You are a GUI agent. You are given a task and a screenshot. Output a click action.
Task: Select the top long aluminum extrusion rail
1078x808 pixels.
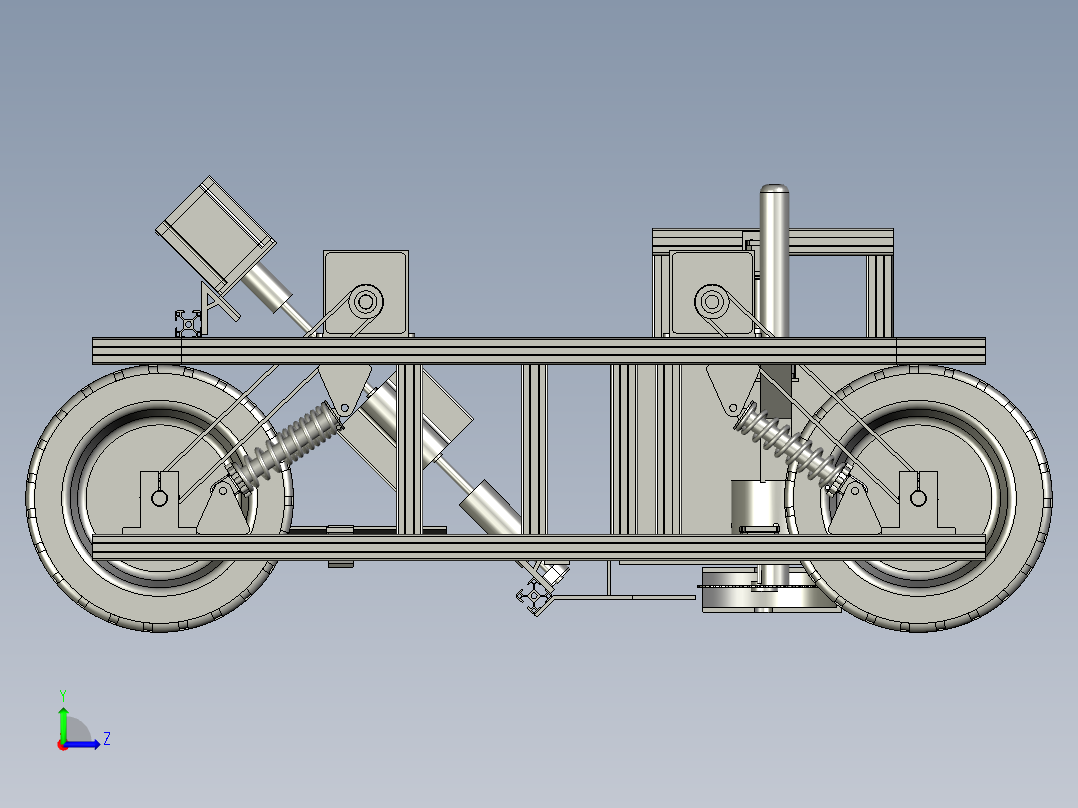538,351
